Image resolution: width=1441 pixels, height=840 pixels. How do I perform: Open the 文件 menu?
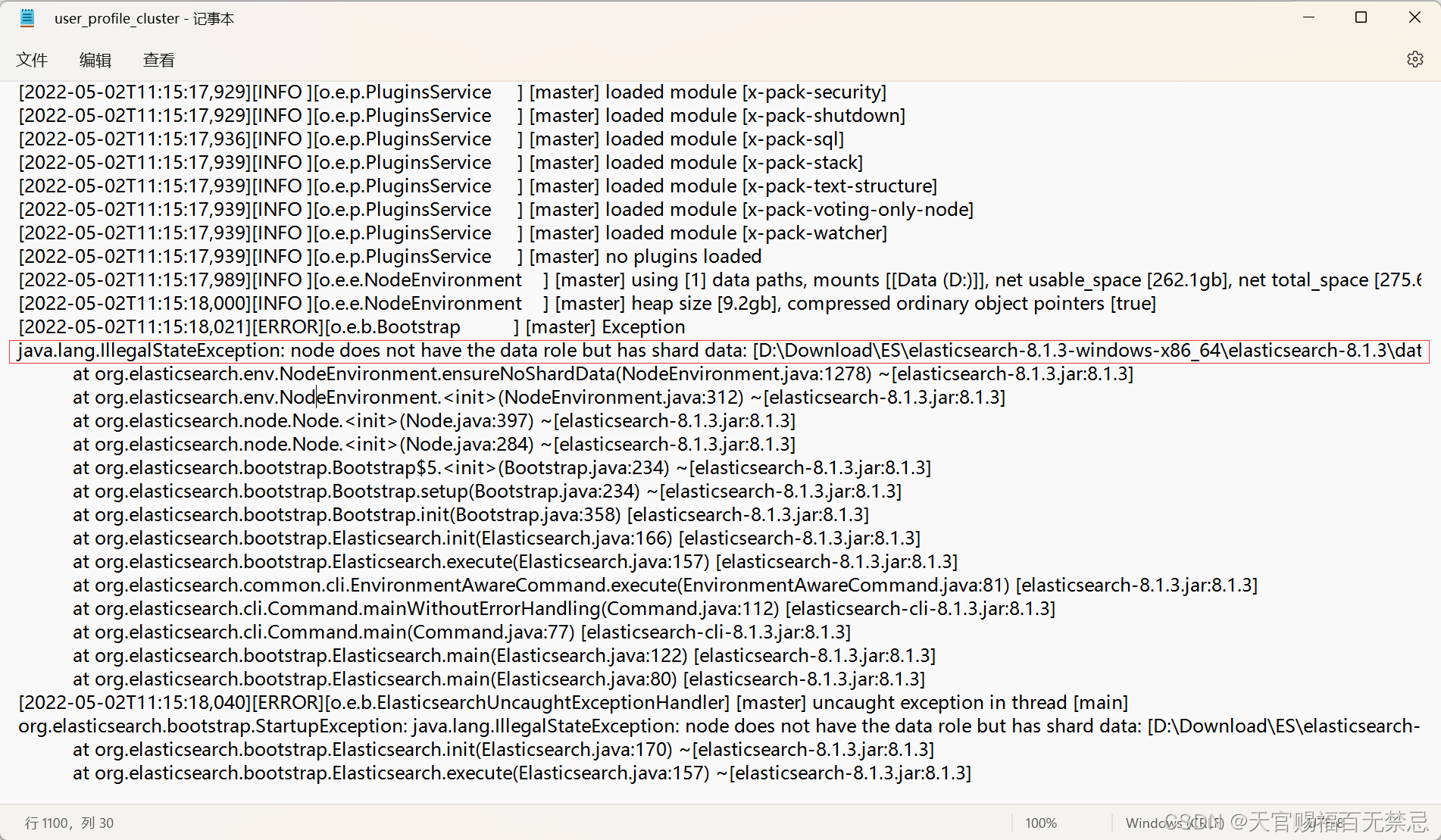coord(32,60)
